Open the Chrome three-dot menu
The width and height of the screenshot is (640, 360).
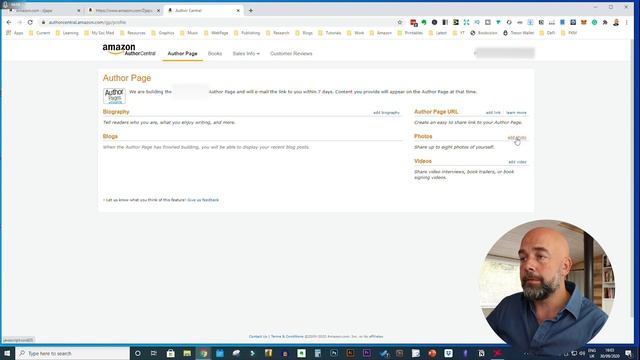[x=627, y=22]
